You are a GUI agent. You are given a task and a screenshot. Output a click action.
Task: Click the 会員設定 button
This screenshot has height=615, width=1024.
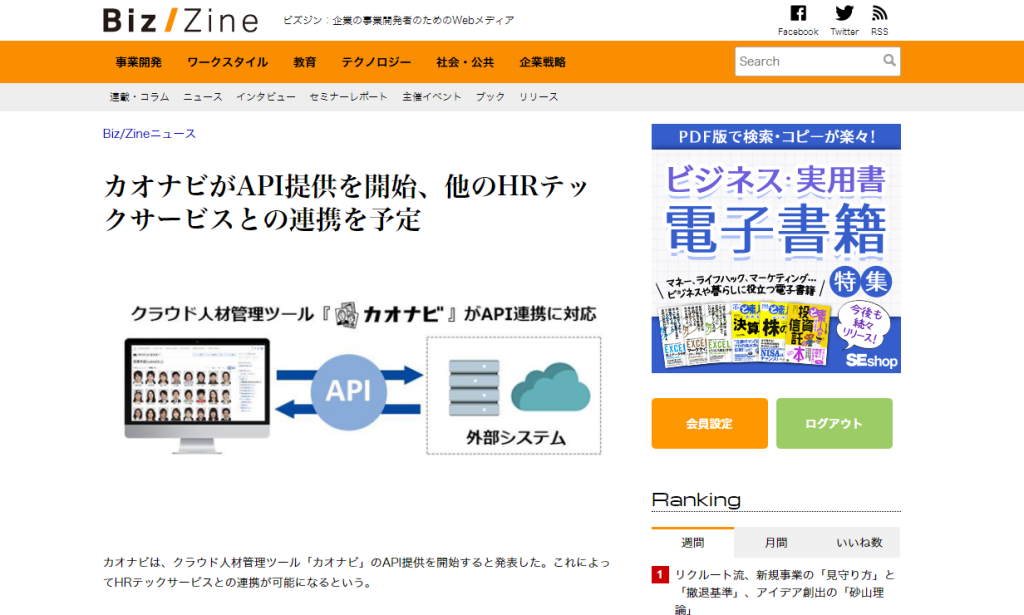[x=709, y=423]
